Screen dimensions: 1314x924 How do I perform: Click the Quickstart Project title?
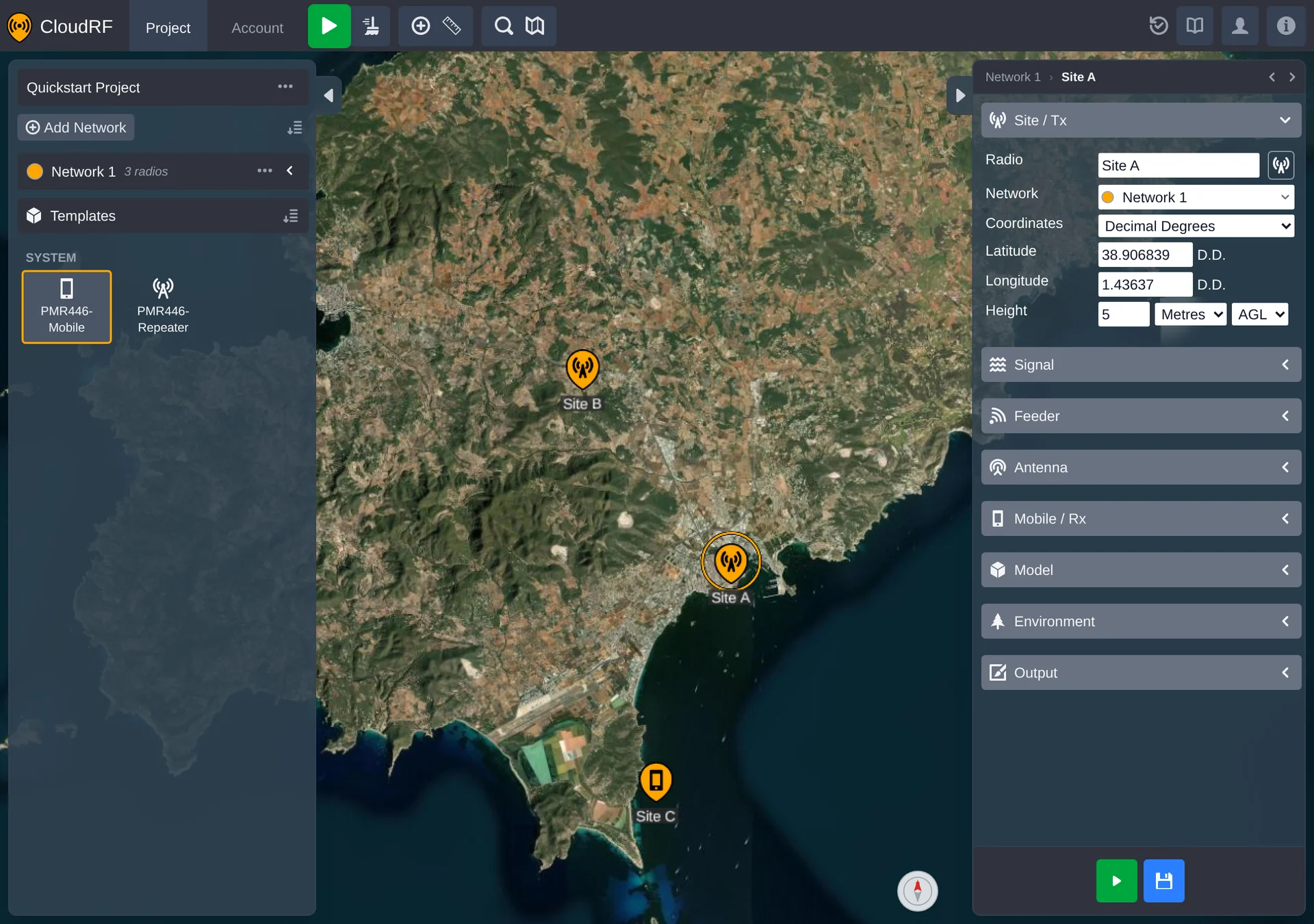[83, 88]
